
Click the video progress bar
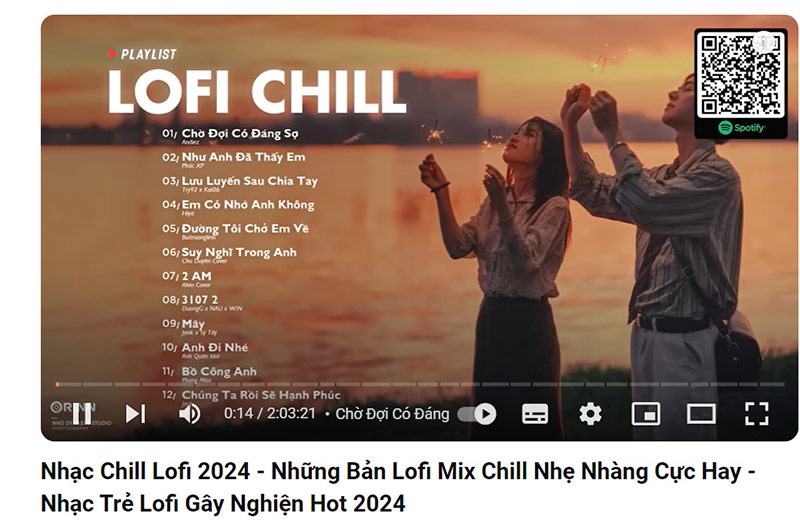(x=420, y=384)
